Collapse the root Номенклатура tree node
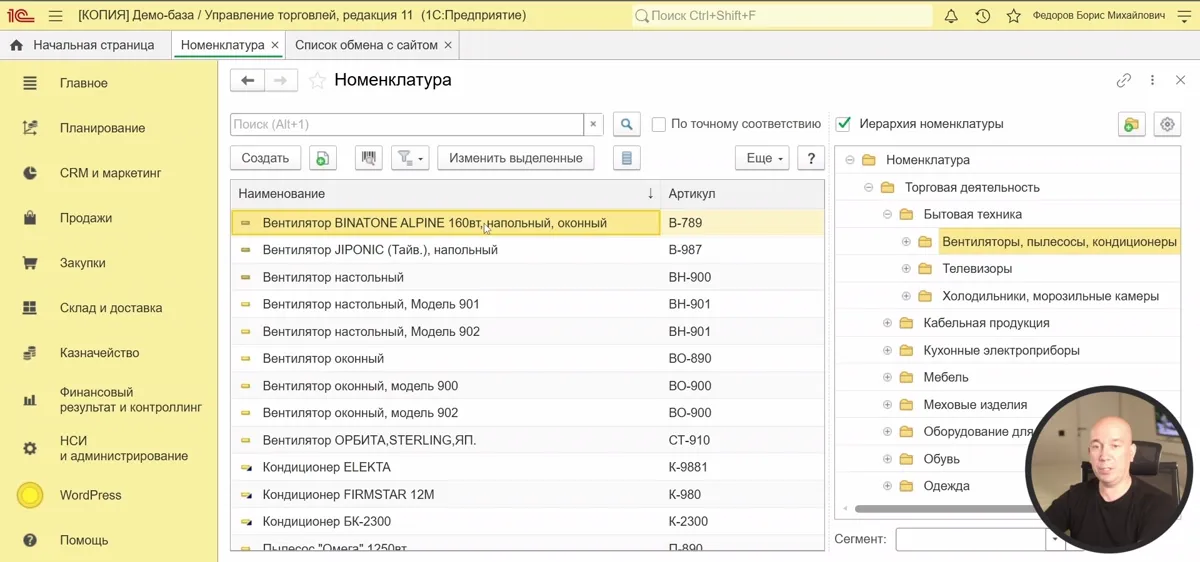 point(850,160)
